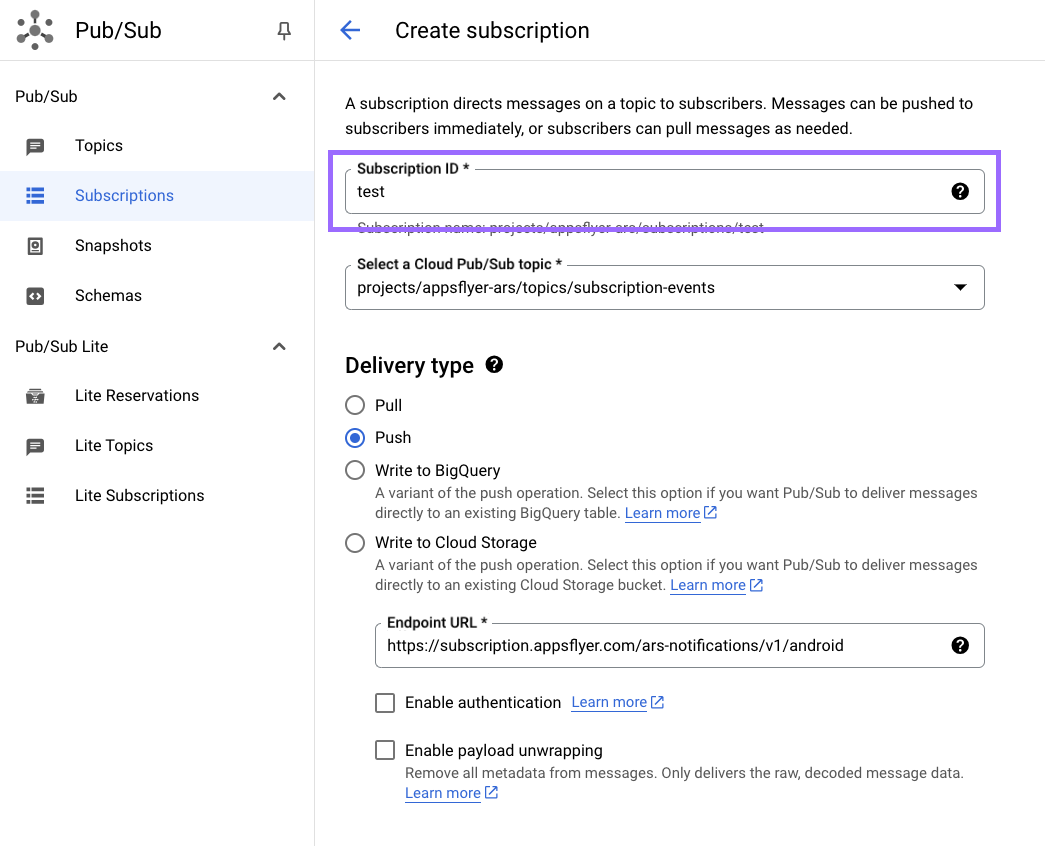The width and height of the screenshot is (1045, 846).
Task: Open Lite Reservations in sidebar
Action: (x=137, y=396)
